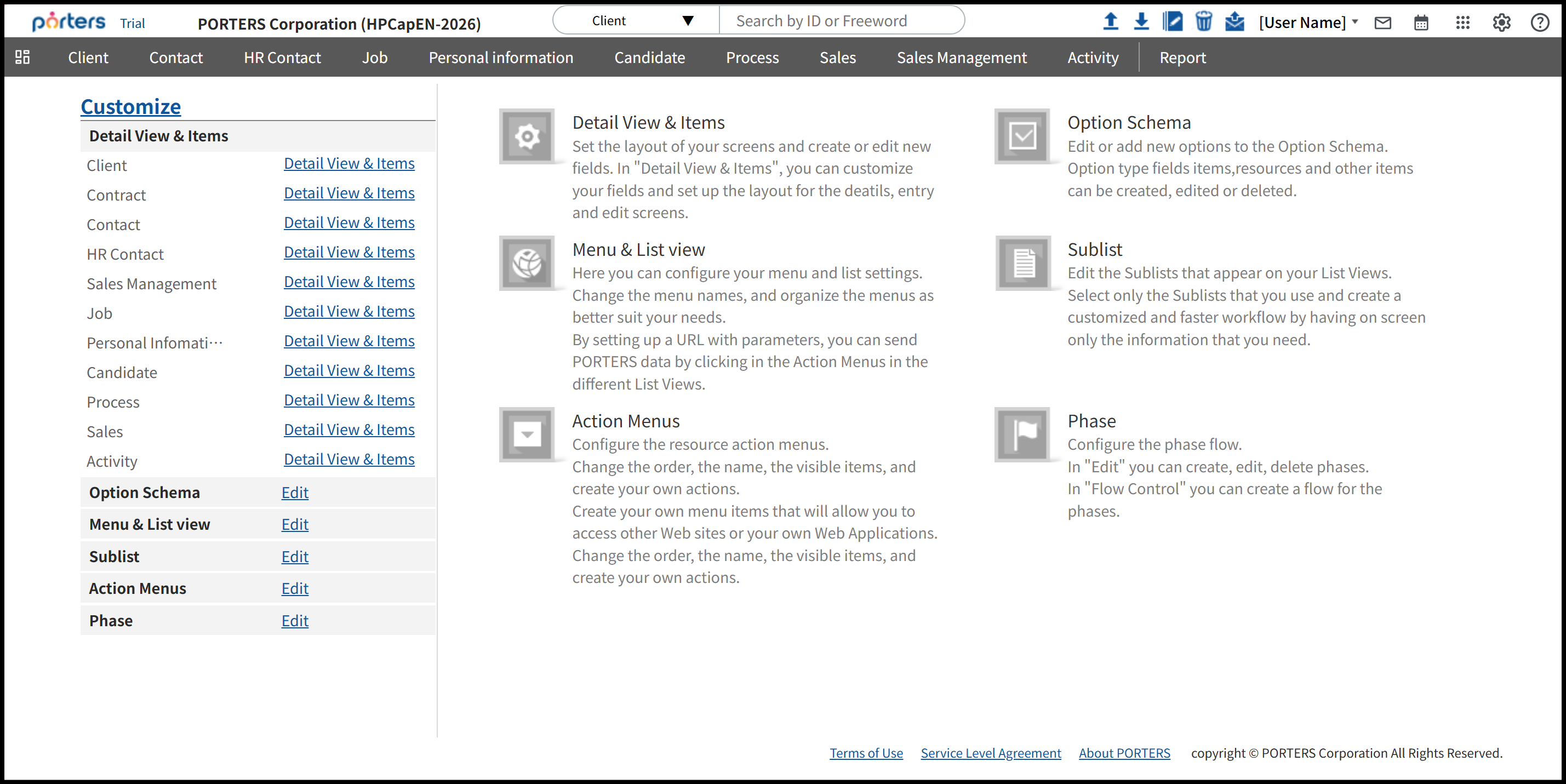The width and height of the screenshot is (1566, 784).
Task: Open the apps grid icon
Action: pyautogui.click(x=1462, y=23)
